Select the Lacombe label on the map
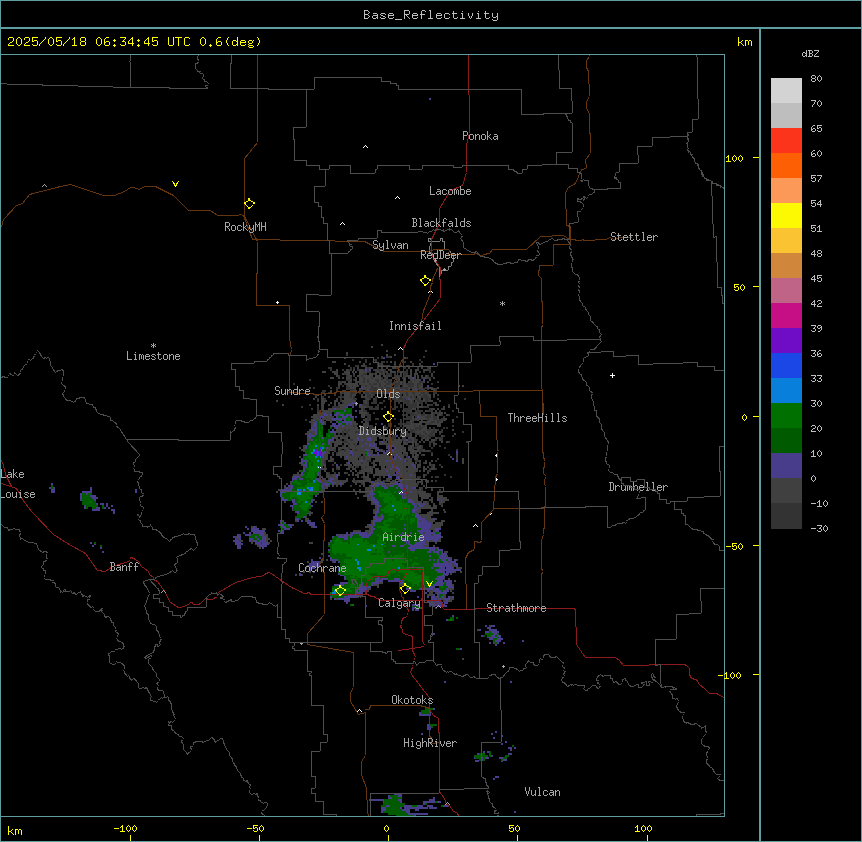The width and height of the screenshot is (862, 842). point(450,191)
